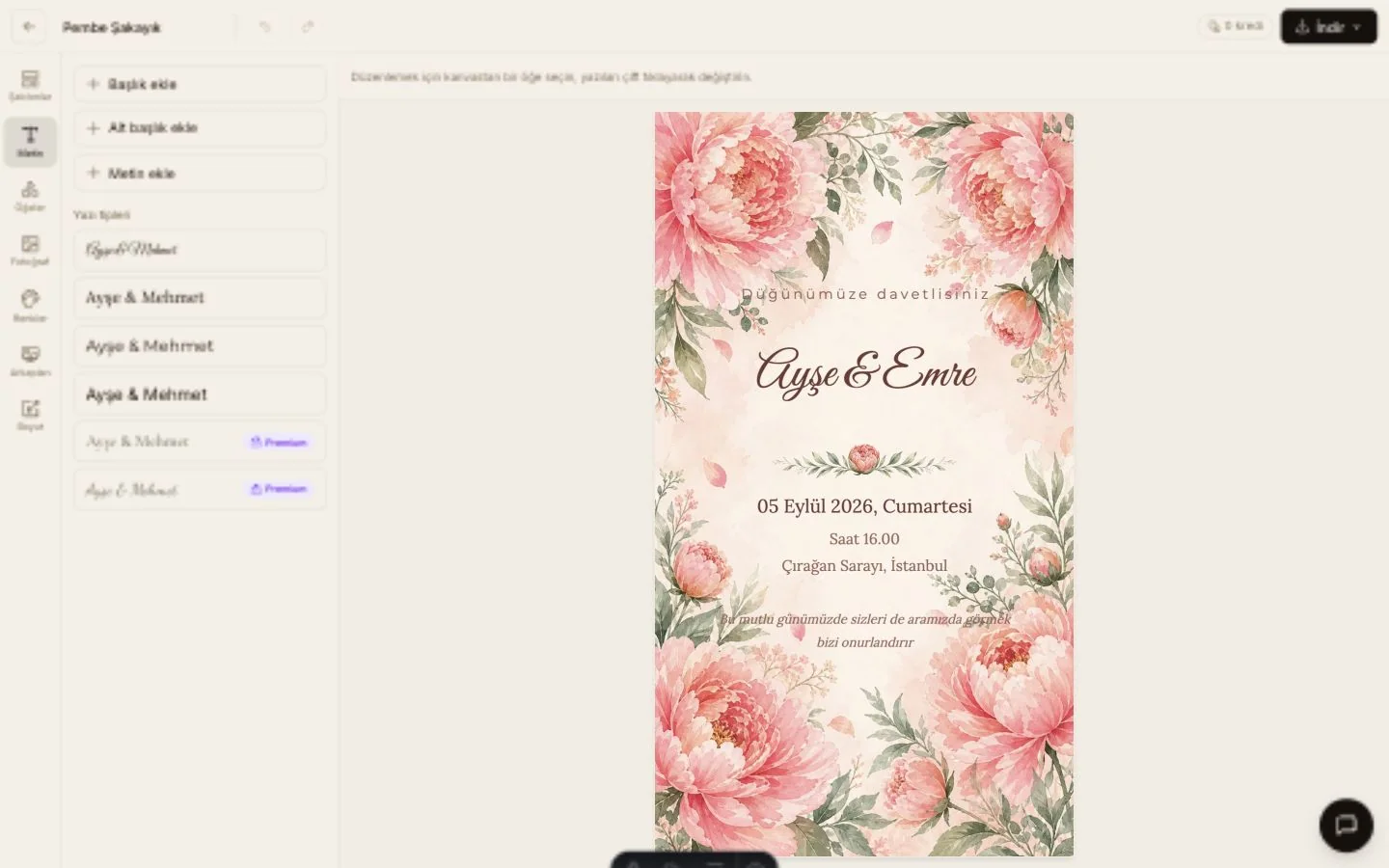Click the Metin ekle button

tap(200, 173)
